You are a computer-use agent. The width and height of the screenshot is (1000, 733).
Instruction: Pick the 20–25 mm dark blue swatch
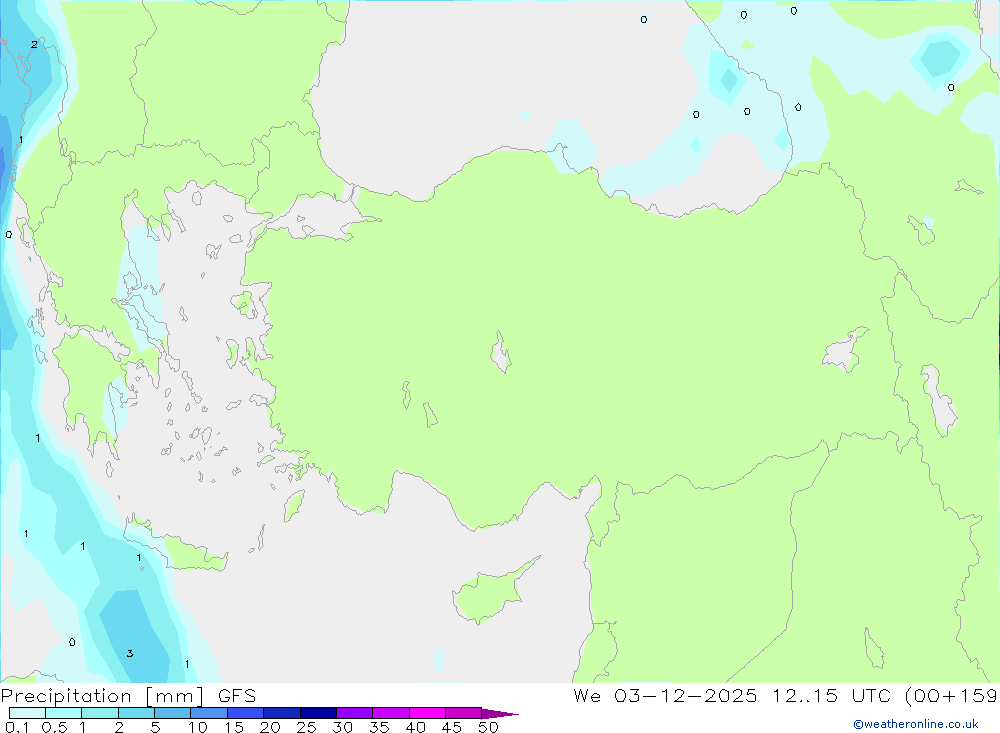[x=281, y=713]
